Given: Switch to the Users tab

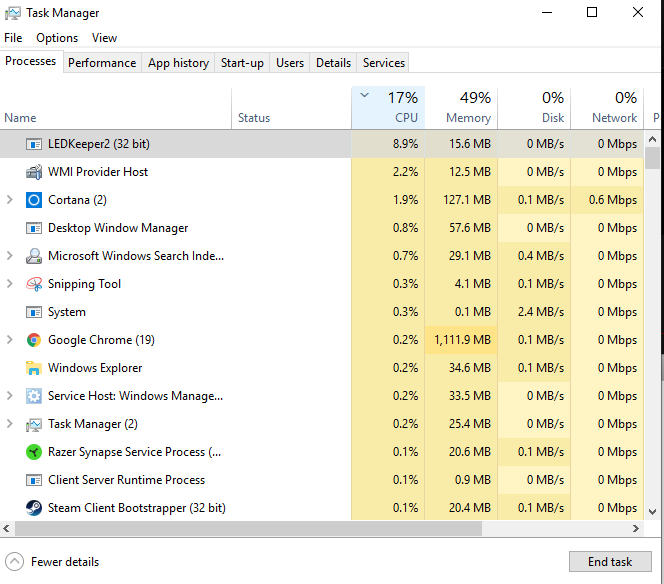Looking at the screenshot, I should click(290, 63).
